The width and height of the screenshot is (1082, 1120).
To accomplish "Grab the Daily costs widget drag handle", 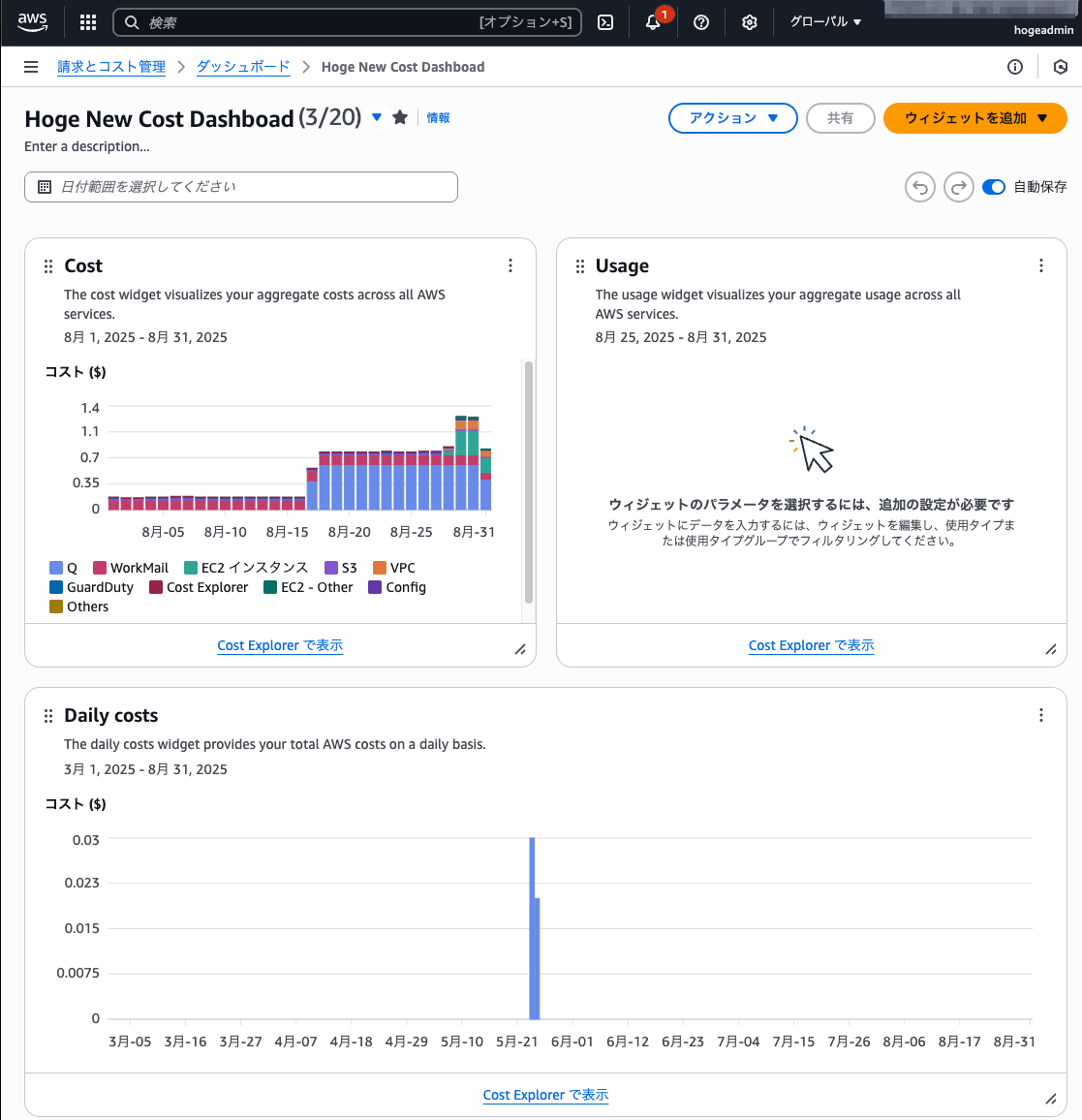I will tap(47, 716).
